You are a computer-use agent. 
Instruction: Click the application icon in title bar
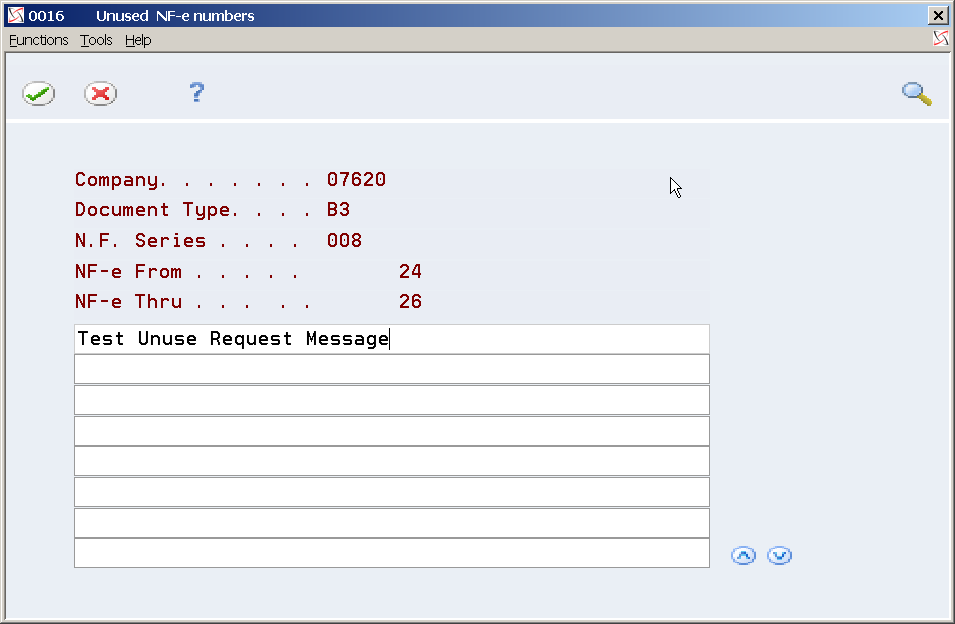(x=16, y=15)
